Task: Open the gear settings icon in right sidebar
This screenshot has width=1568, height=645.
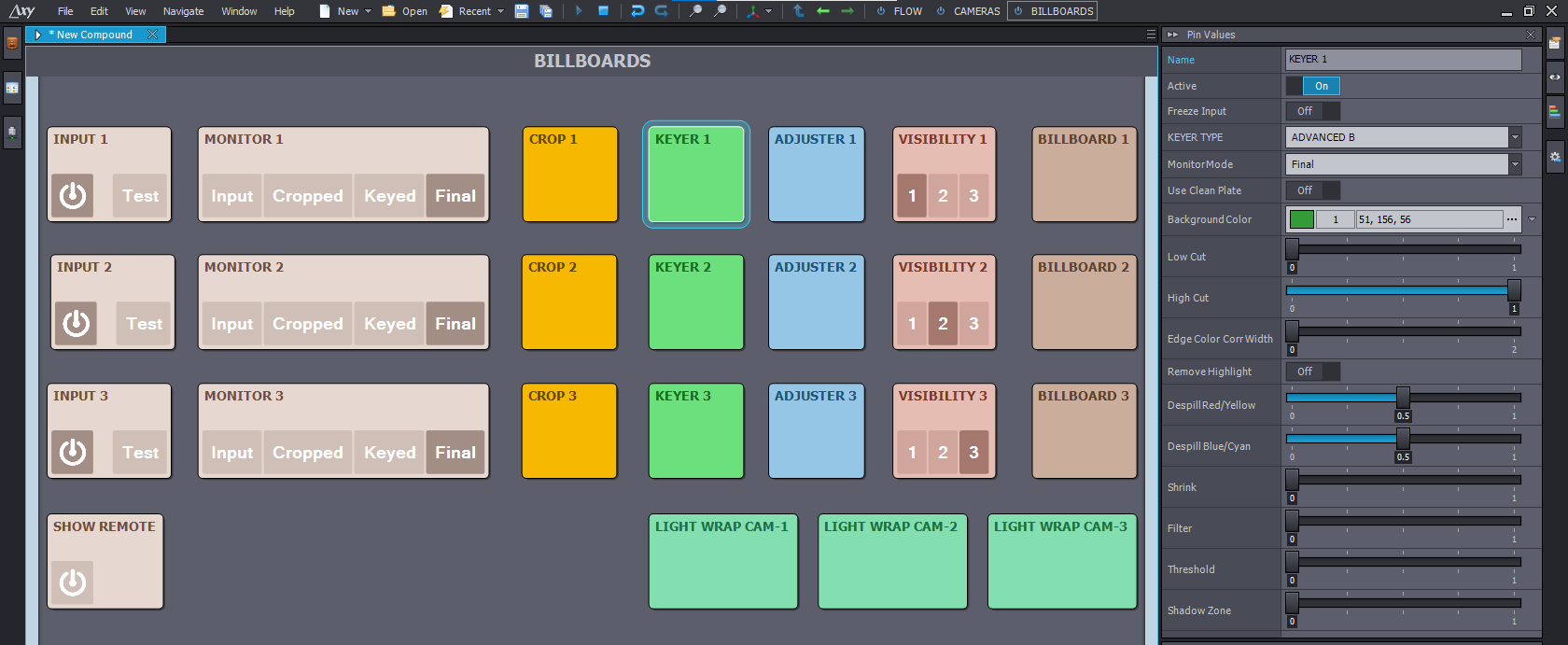Action: pos(1555,157)
